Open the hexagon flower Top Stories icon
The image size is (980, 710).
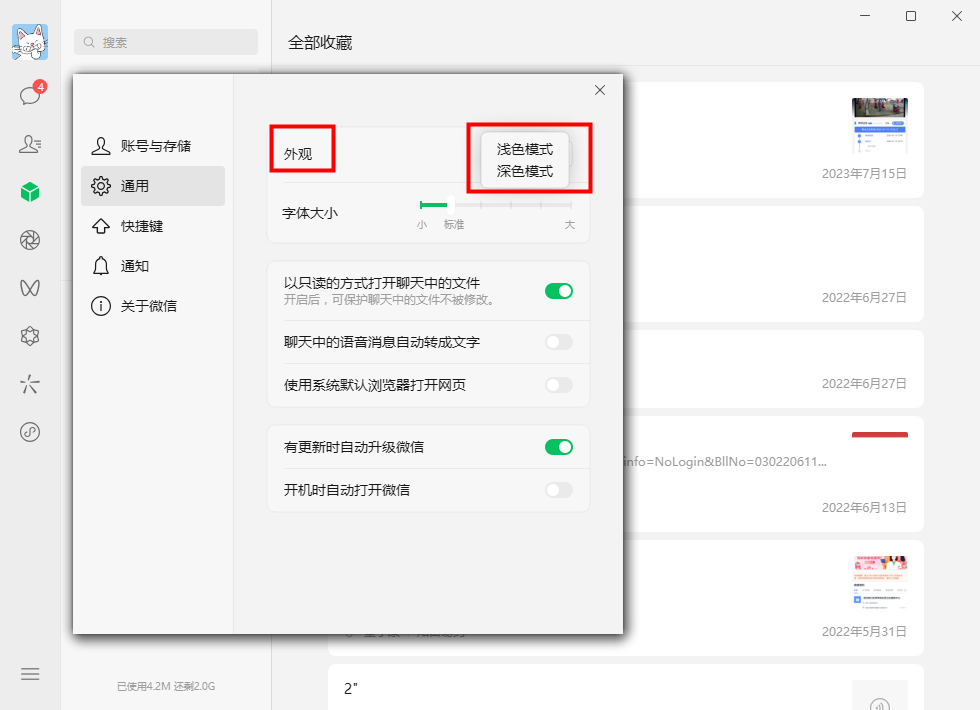30,336
